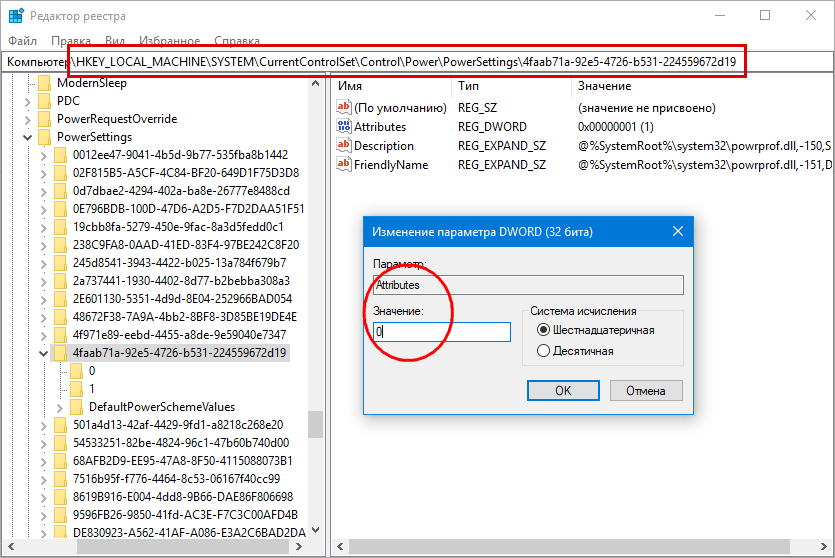Confirm the DWORD edit with OK

(563, 390)
